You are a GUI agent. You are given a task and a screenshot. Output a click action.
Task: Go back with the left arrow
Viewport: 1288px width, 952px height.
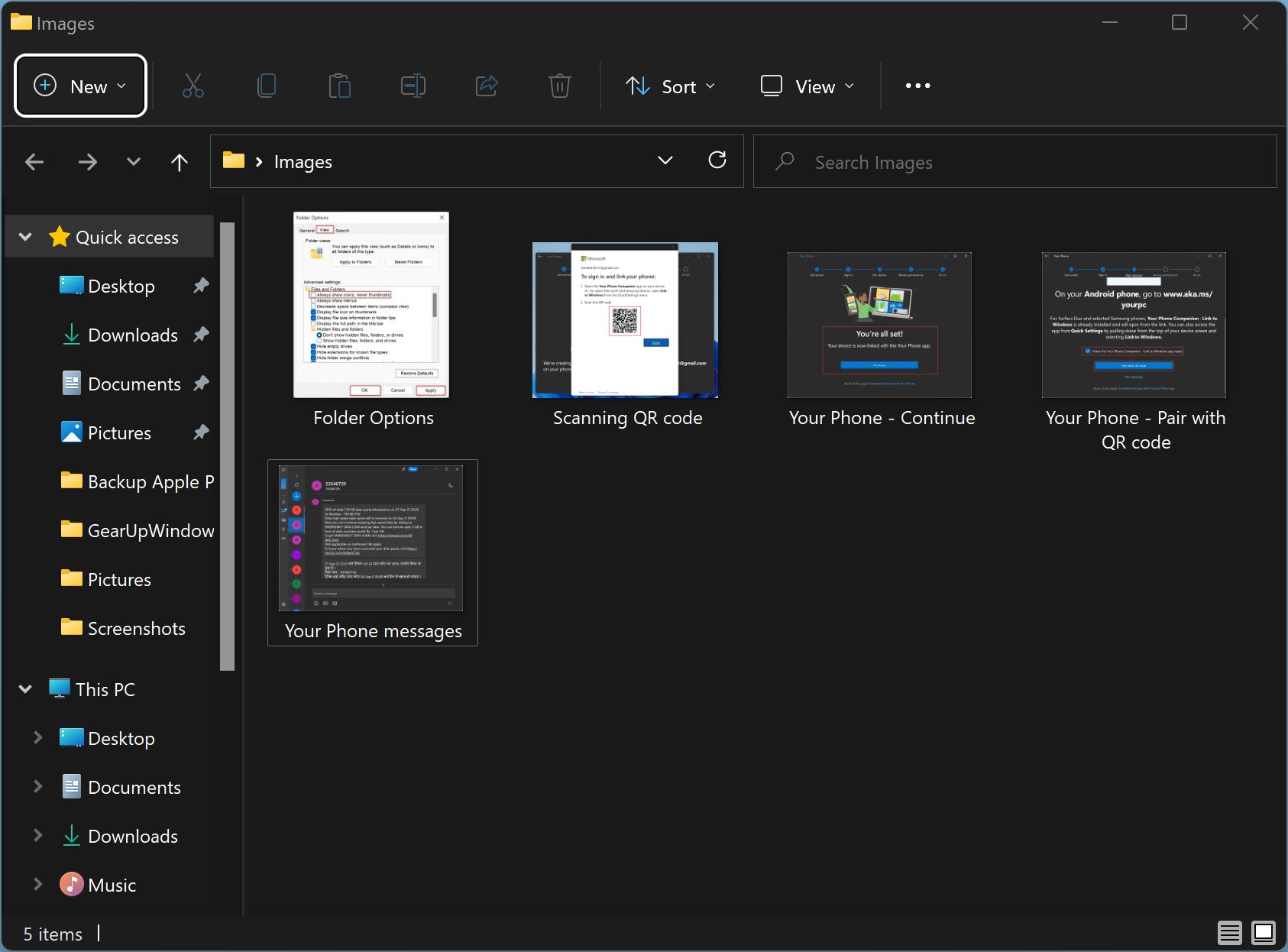pos(34,162)
